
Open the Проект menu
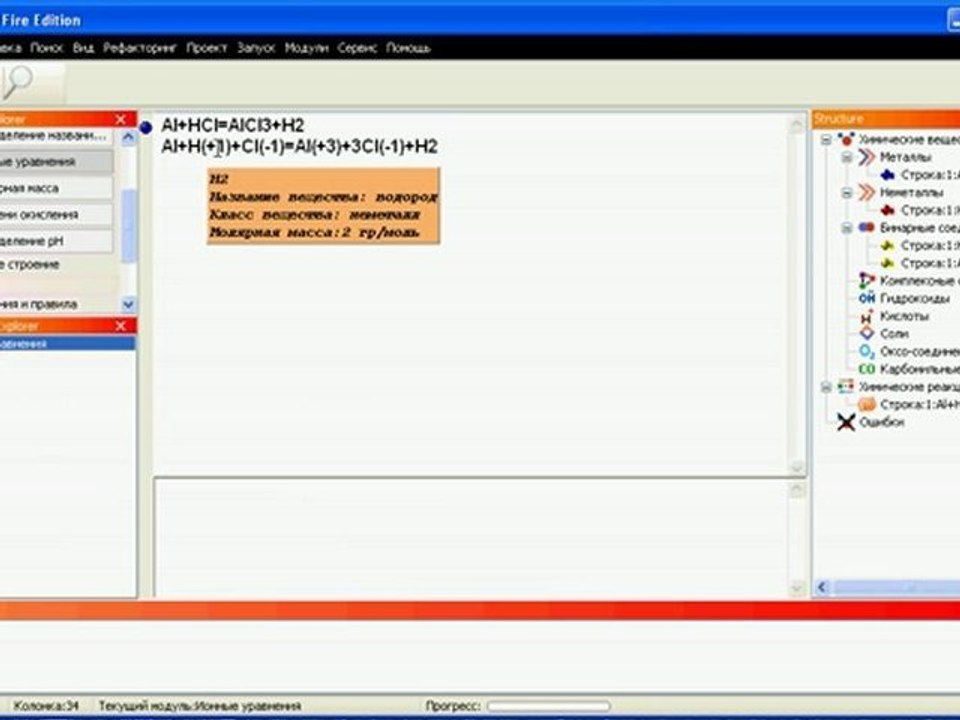pos(207,48)
